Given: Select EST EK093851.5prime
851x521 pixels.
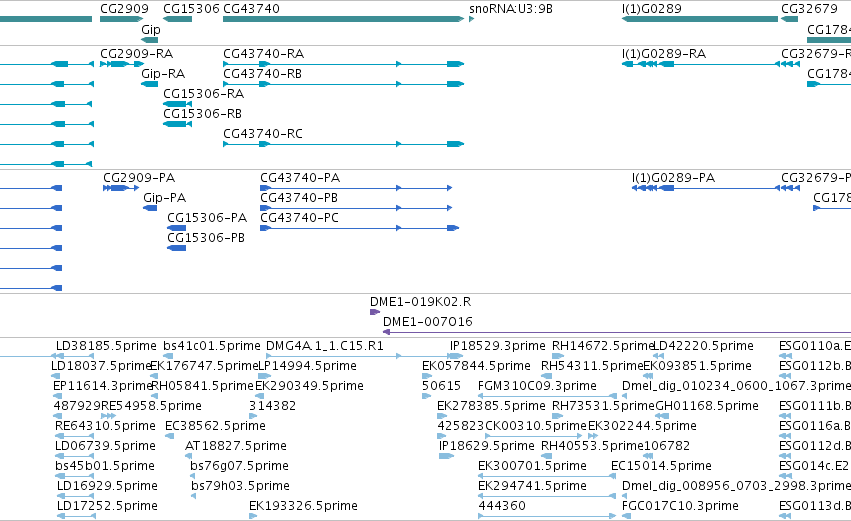Looking at the screenshot, I should click(697, 366).
